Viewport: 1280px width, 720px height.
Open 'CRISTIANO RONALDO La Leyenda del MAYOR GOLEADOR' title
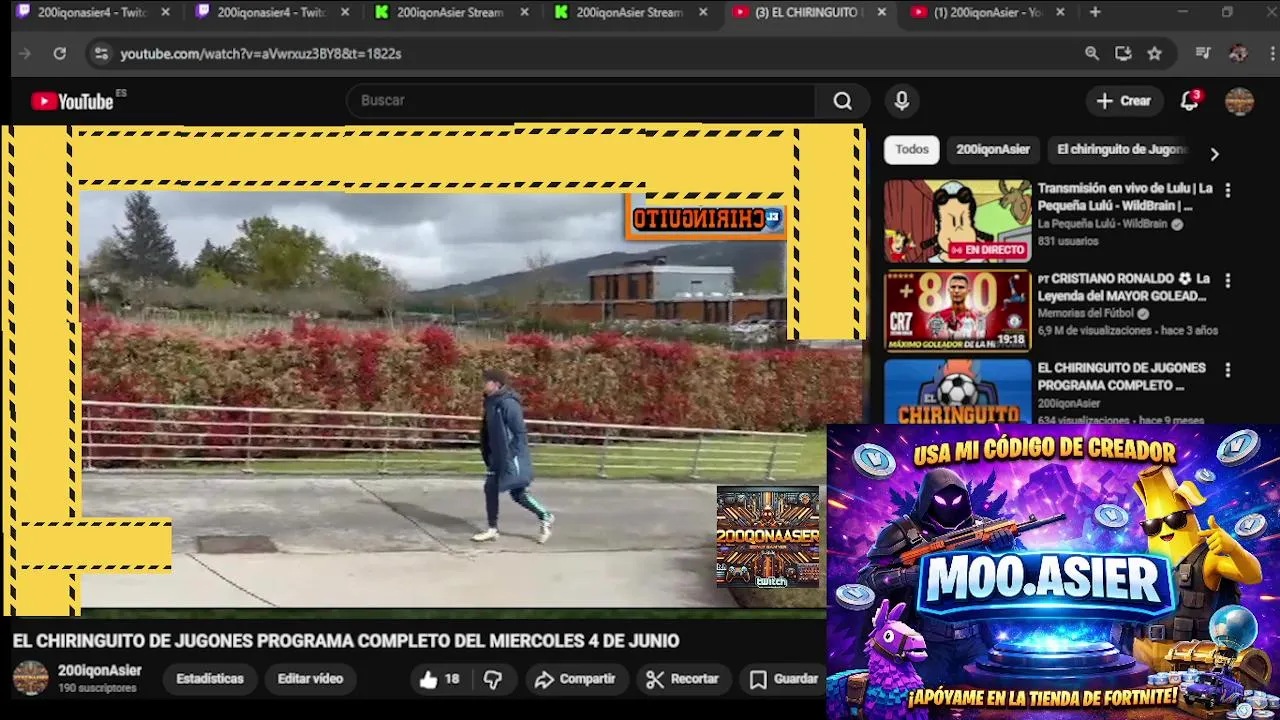[1124, 287]
